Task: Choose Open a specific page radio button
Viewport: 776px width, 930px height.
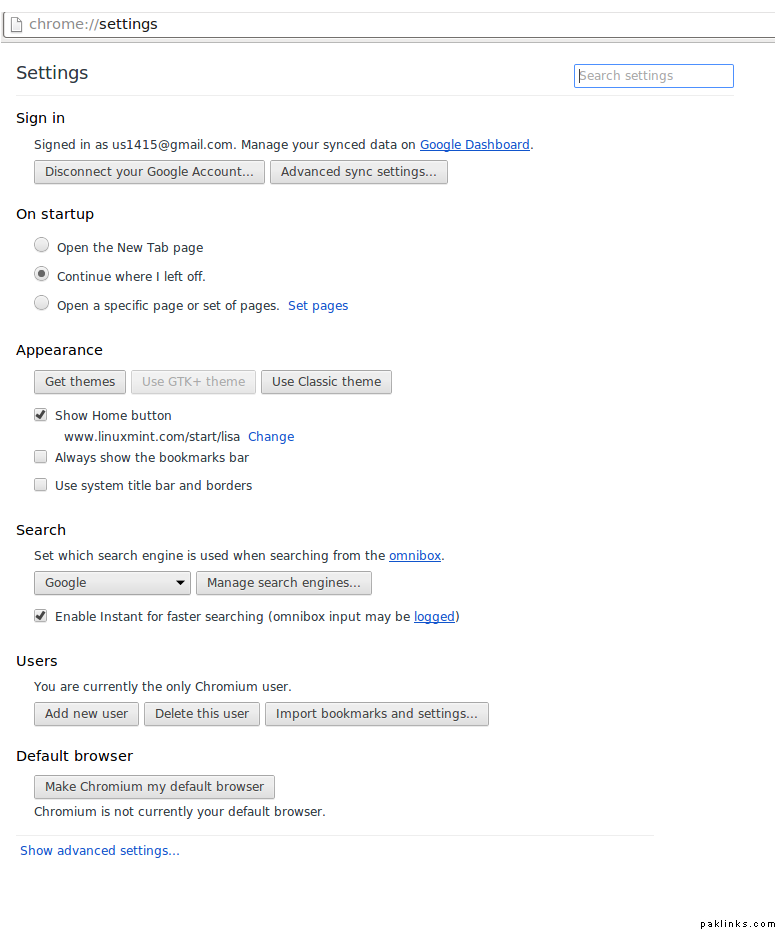Action: [41, 303]
